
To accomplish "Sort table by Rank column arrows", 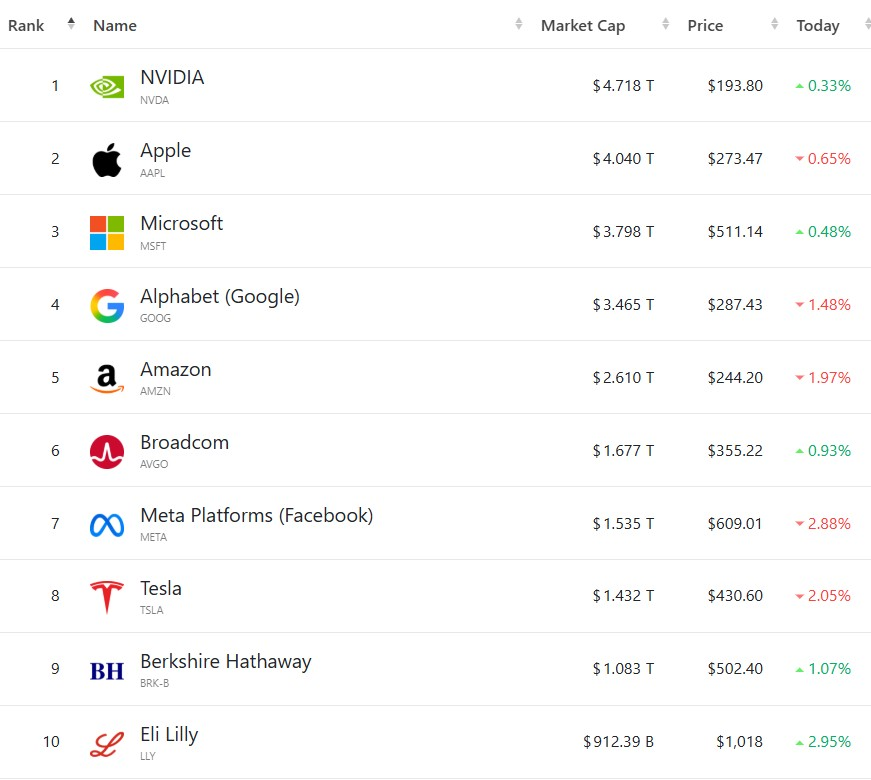I will point(71,24).
